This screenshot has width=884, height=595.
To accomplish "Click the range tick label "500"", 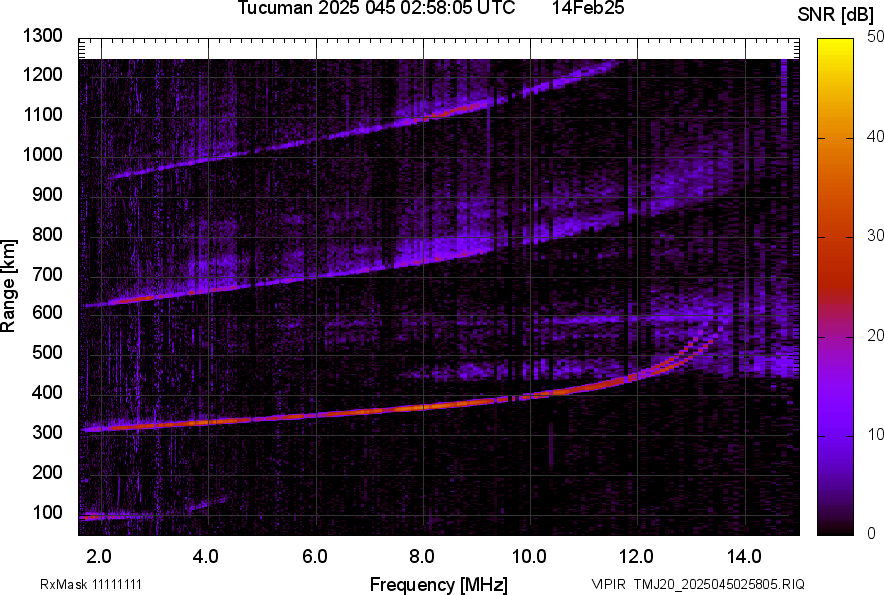I will 47,353.
